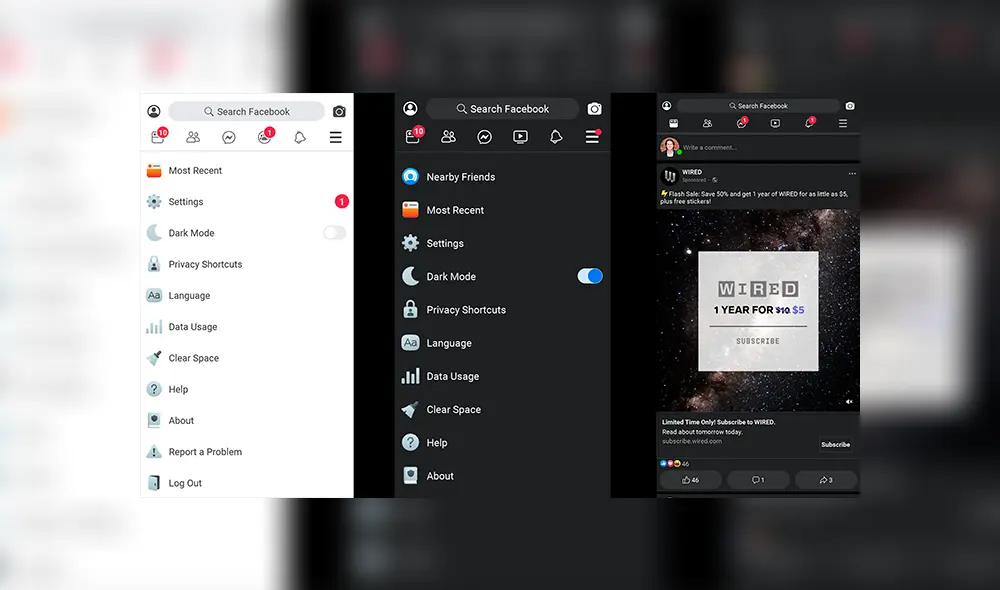Mute the WIRED ad's sound icon
Viewport: 1000px width, 590px height.
click(x=849, y=401)
